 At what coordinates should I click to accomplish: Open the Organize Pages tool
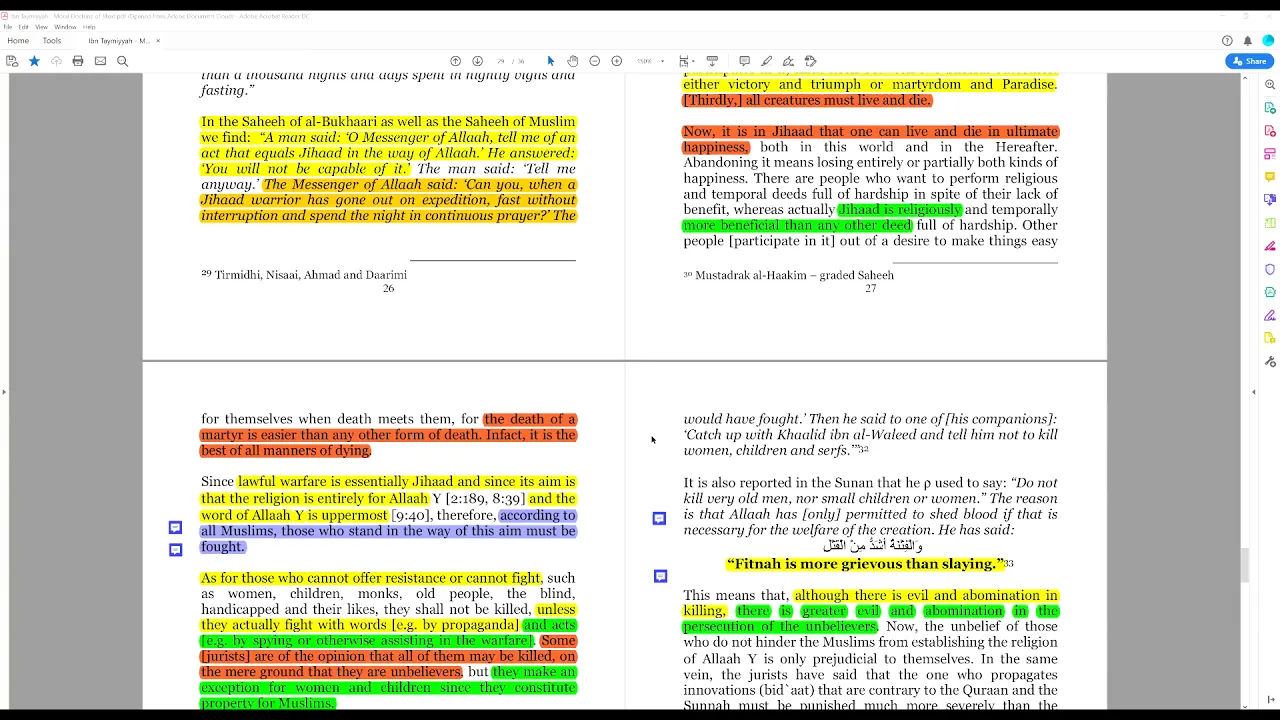click(1270, 223)
